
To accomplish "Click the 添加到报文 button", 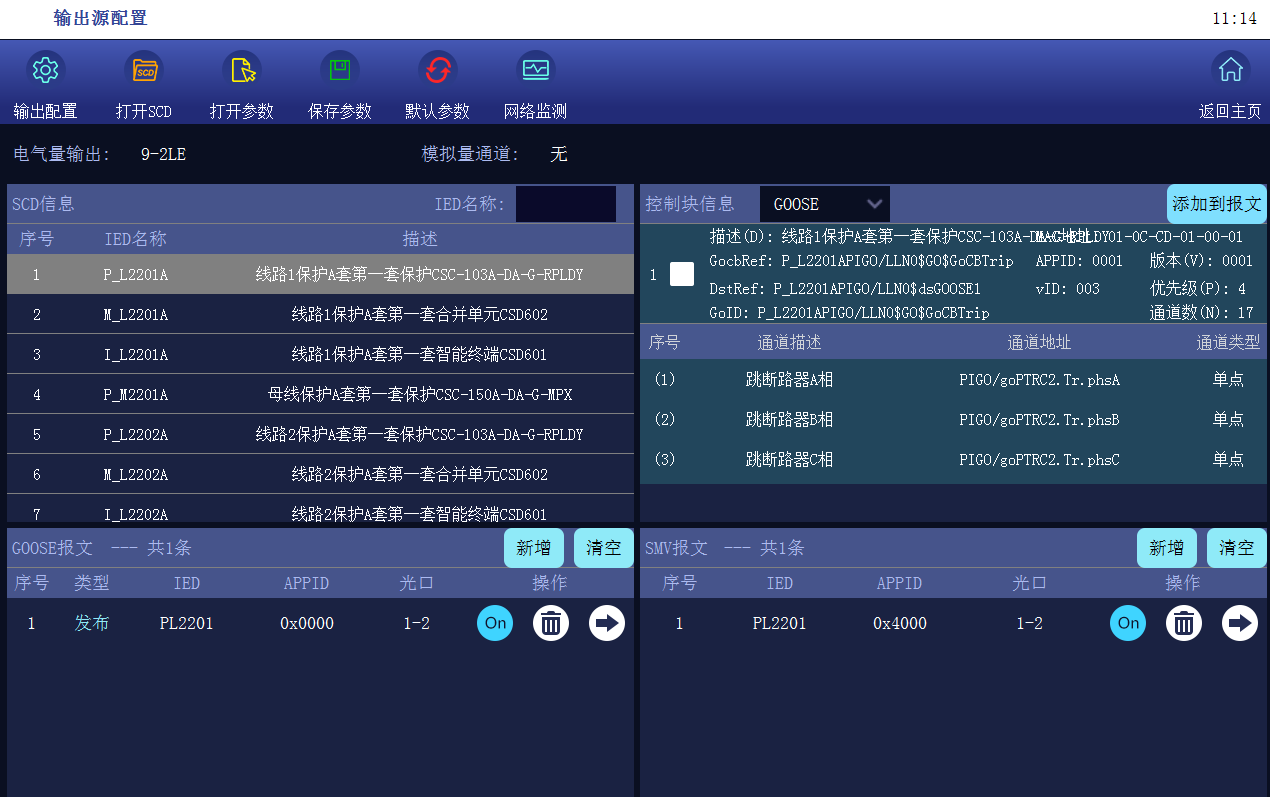I will tap(1216, 204).
